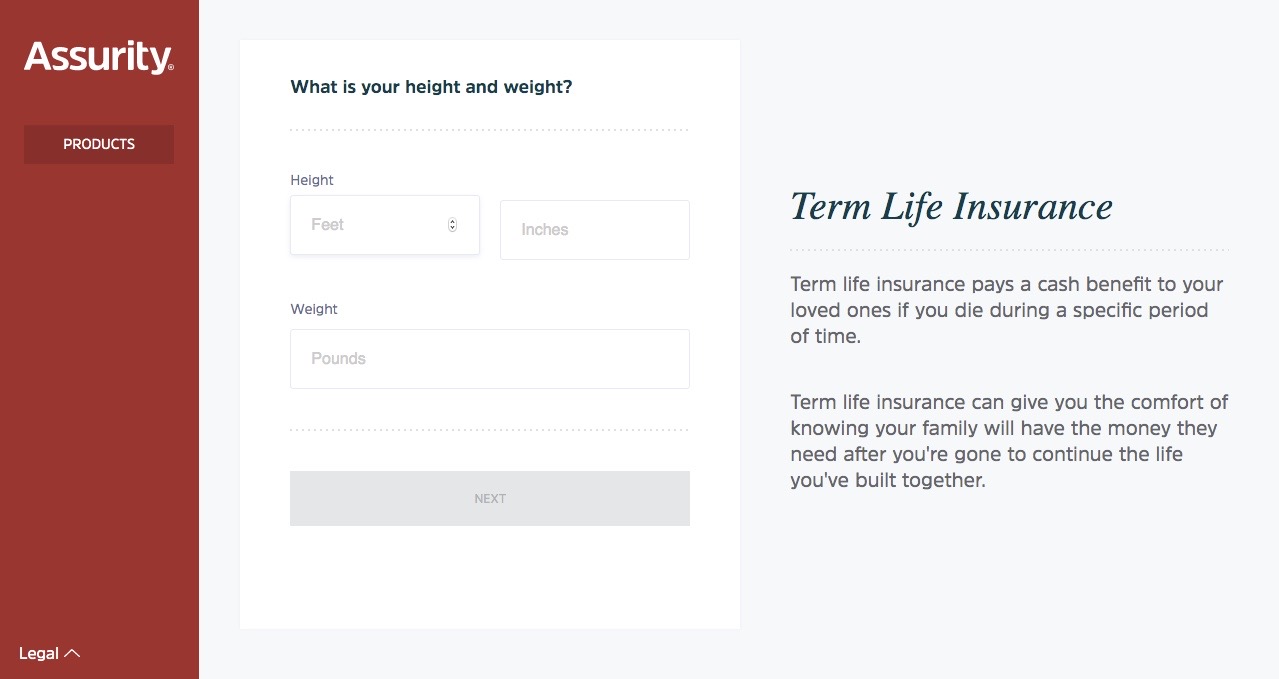The image size is (1279, 679).
Task: Click the NEXT button
Action: coord(490,498)
